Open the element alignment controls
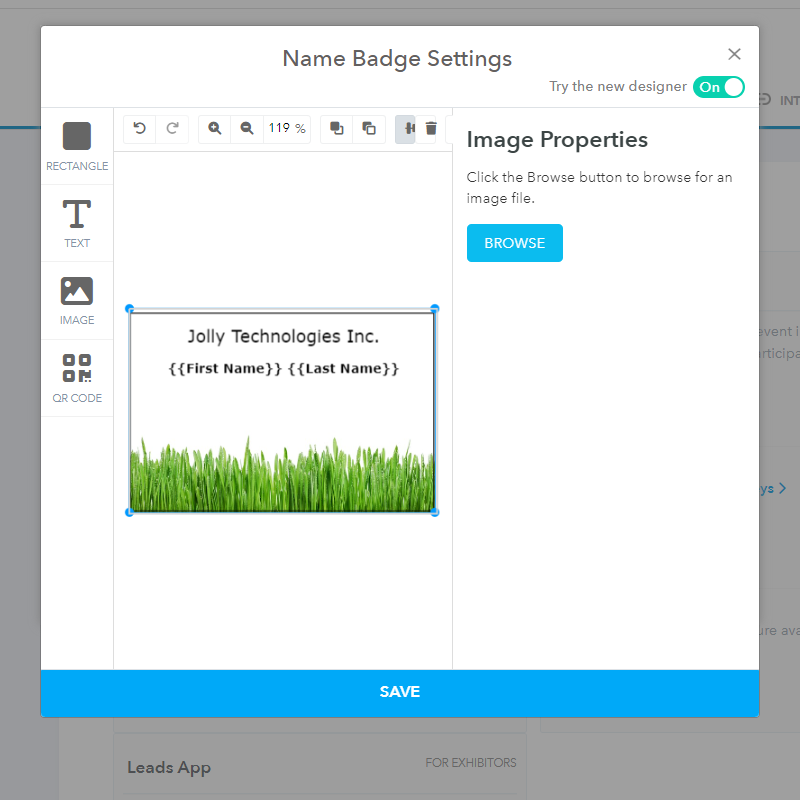This screenshot has height=800, width=800. point(405,128)
